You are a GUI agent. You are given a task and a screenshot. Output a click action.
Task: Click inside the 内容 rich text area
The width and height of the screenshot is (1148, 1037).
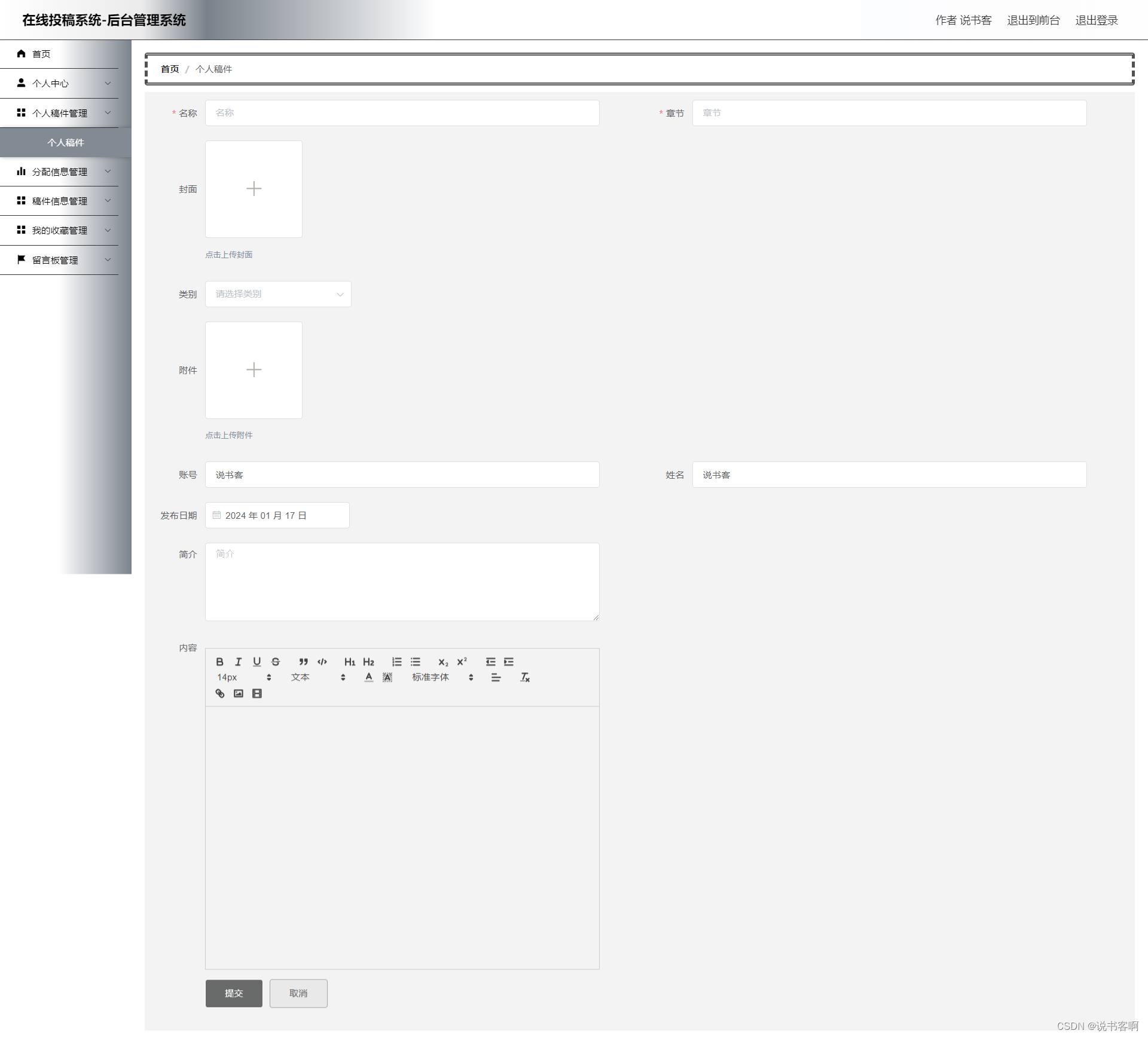(402, 837)
